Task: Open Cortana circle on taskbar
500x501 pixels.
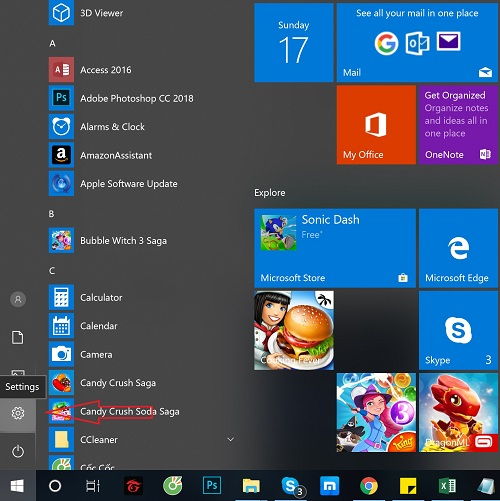Action: coord(55,486)
